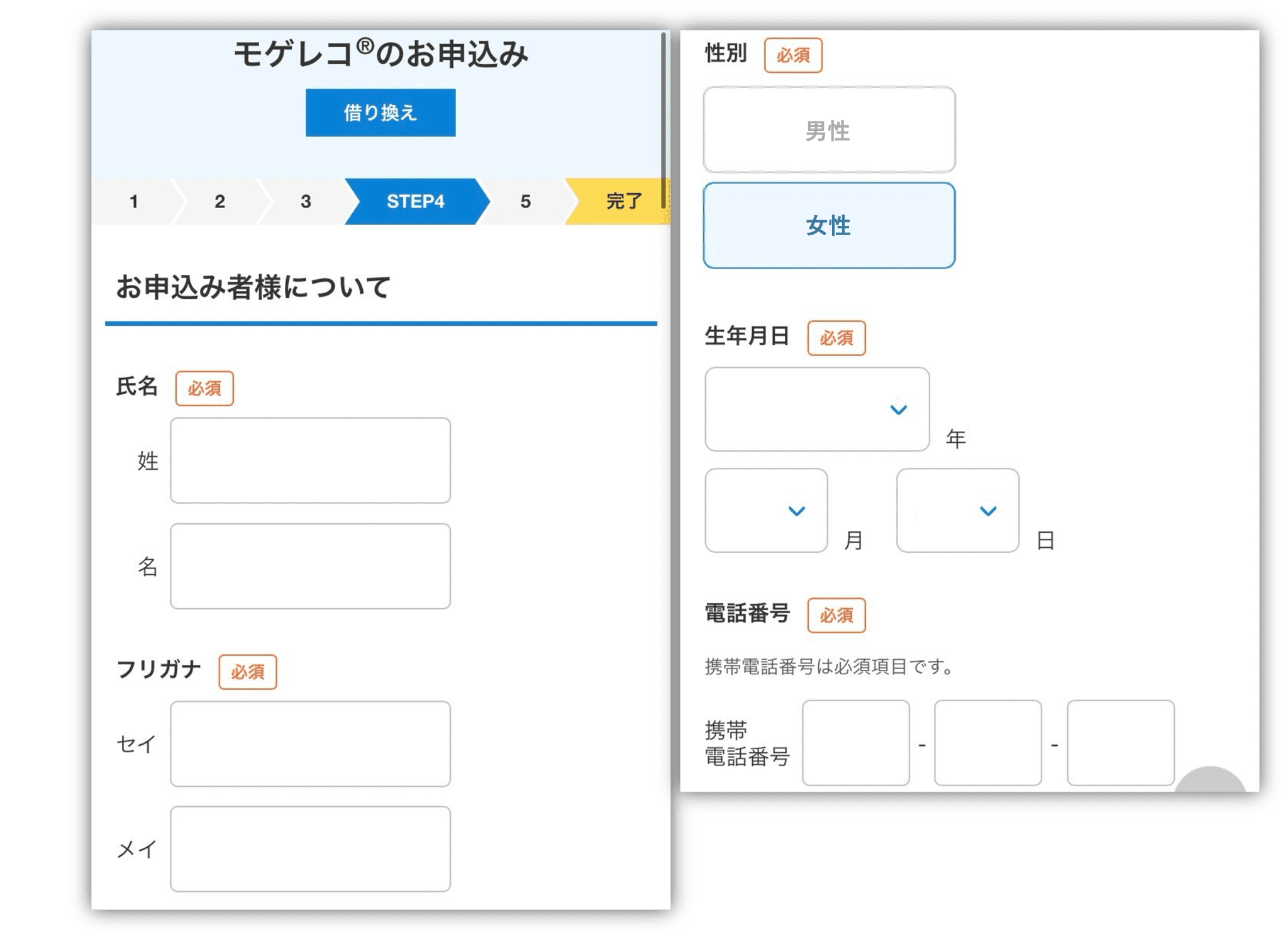
Task: Open the birth year (年) dropdown
Action: [x=817, y=409]
